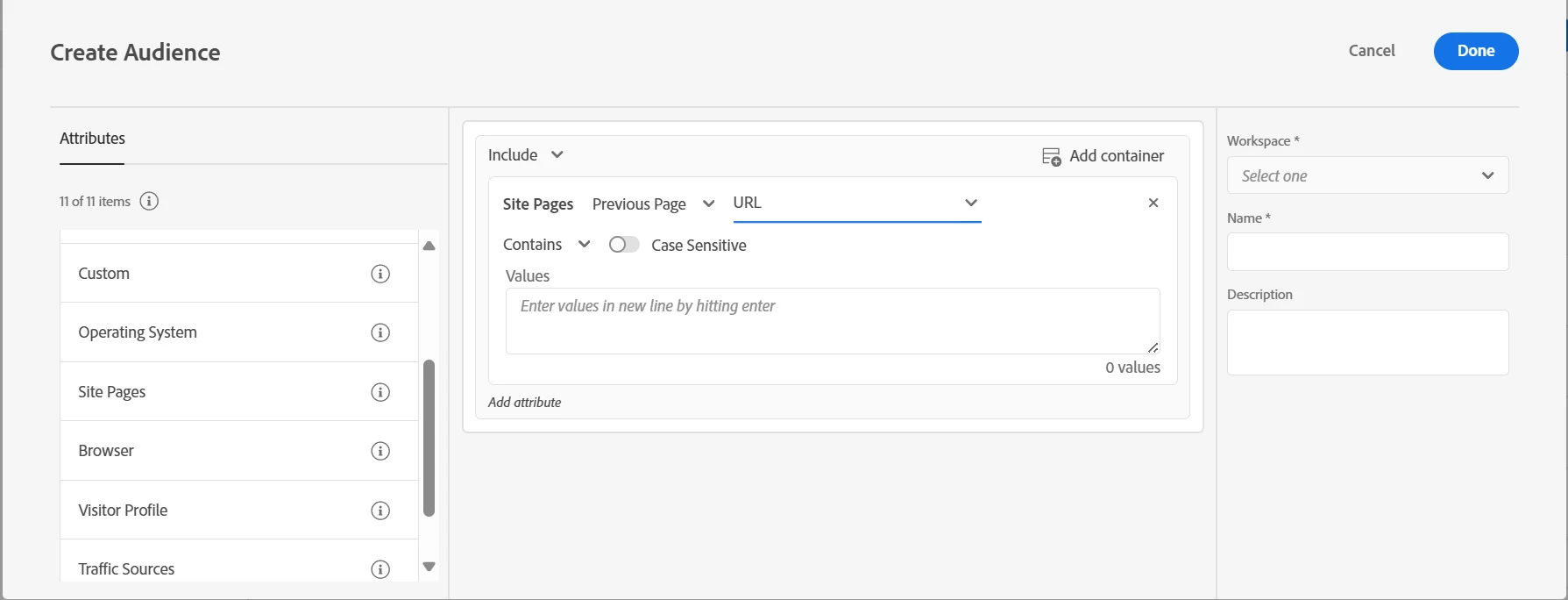Screen dimensions: 1568x600
Task: Open Traffic Sources info icon
Action: click(x=380, y=569)
